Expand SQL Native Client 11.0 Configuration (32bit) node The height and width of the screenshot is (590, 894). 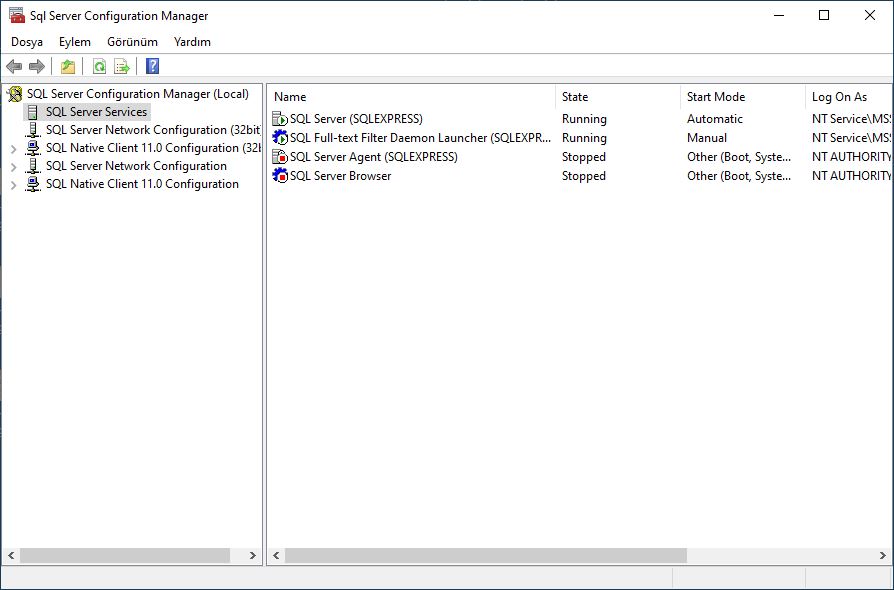14,149
